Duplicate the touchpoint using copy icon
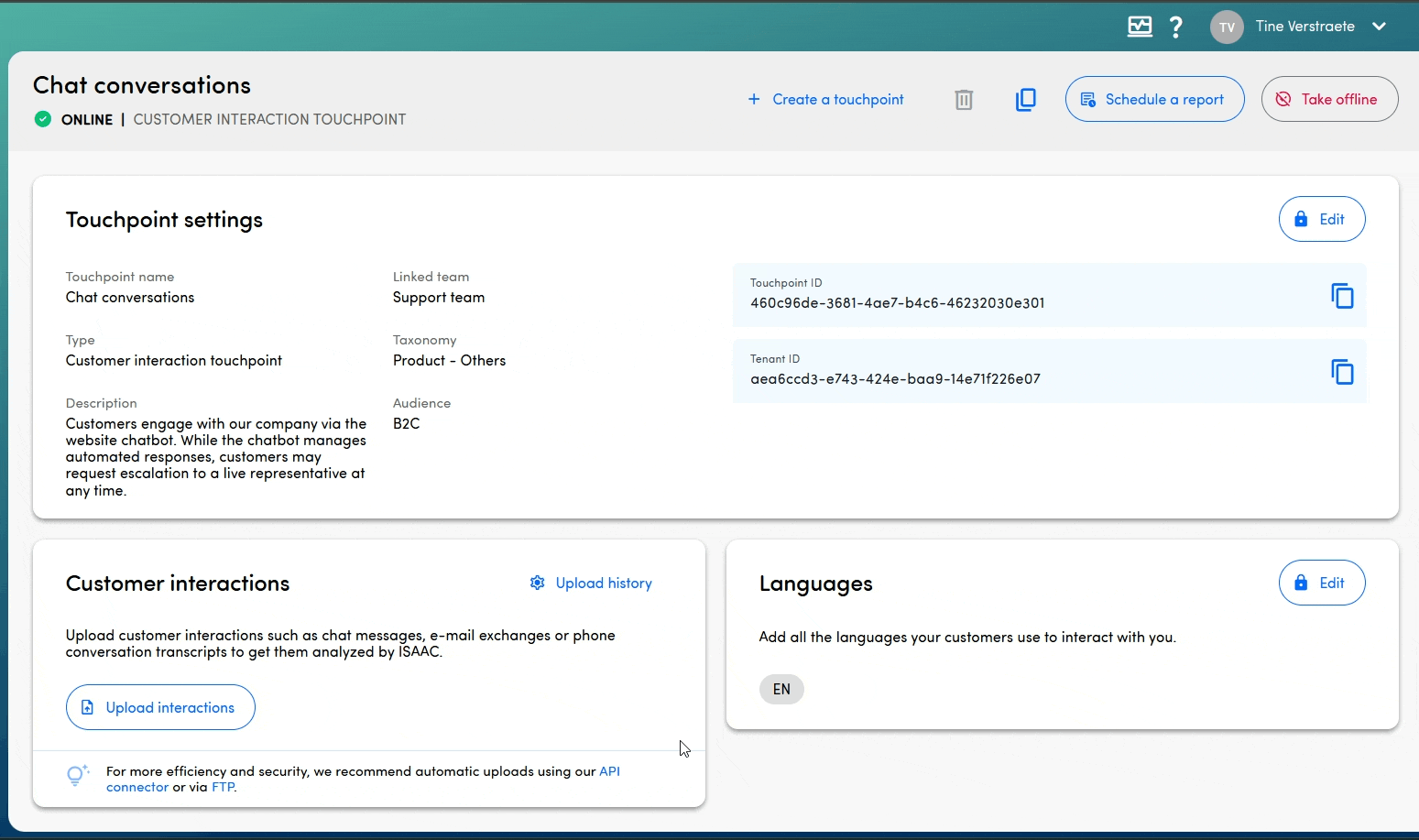The image size is (1419, 840). pyautogui.click(x=1026, y=99)
